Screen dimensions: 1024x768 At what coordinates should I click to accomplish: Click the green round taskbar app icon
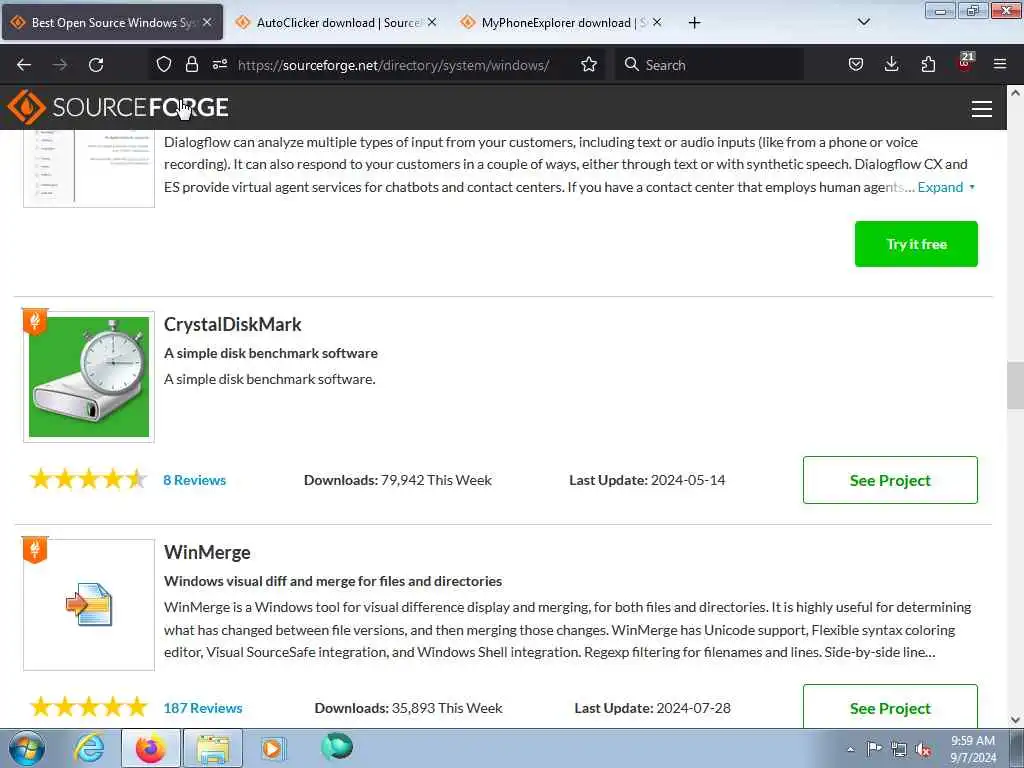[337, 746]
